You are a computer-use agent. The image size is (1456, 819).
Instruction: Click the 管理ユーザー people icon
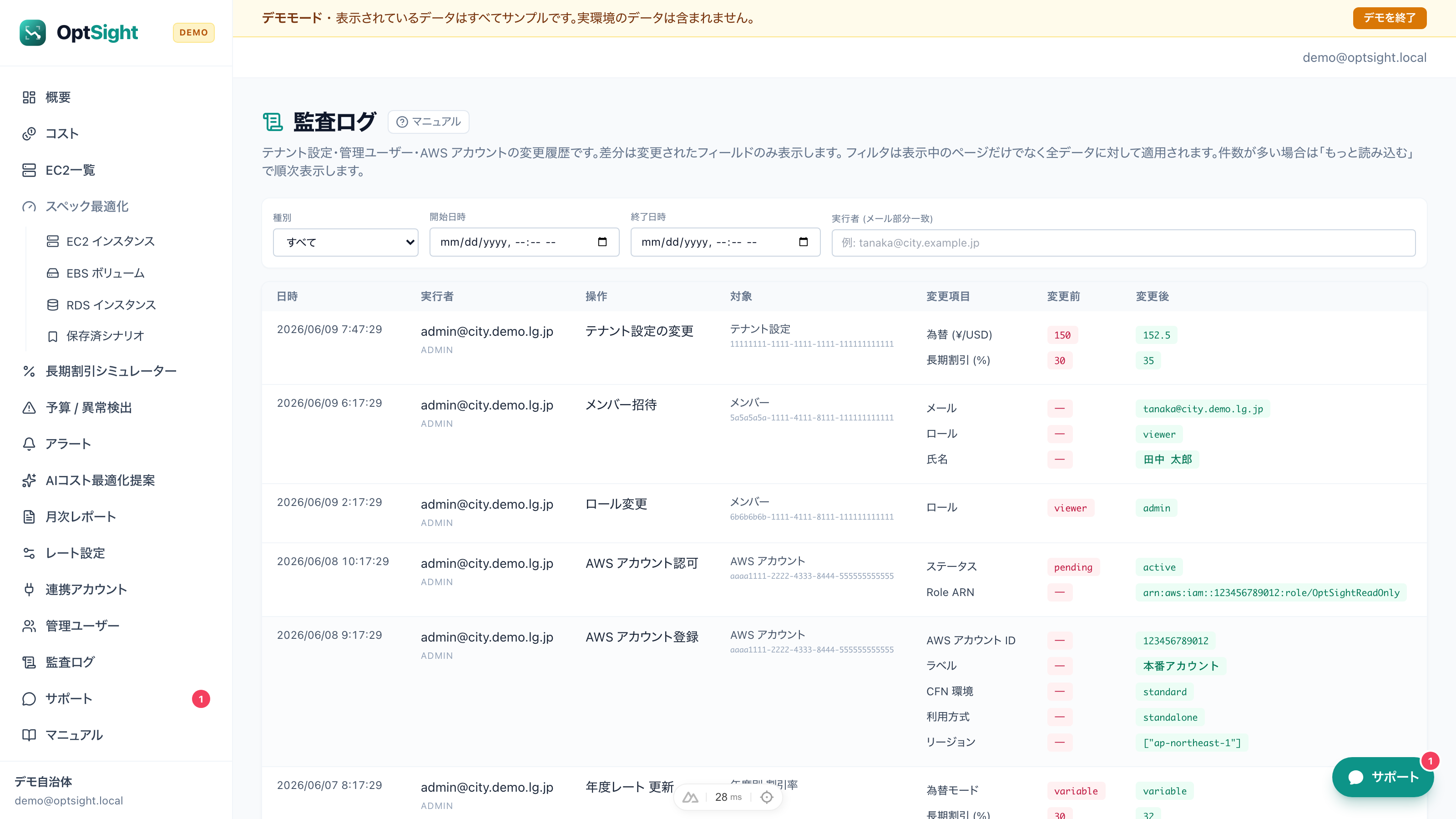point(29,626)
